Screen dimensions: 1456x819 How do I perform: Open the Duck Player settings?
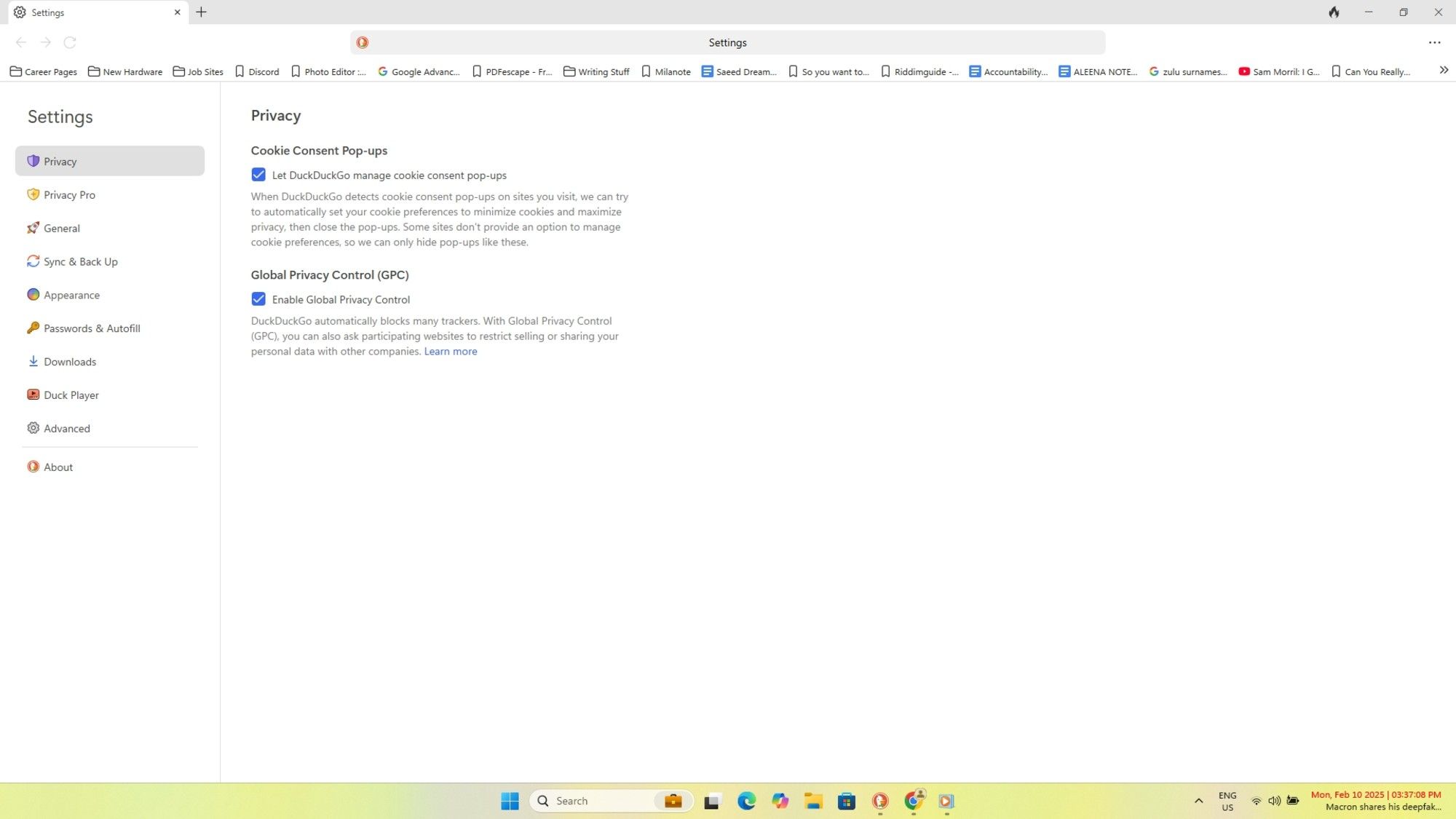[x=71, y=395]
